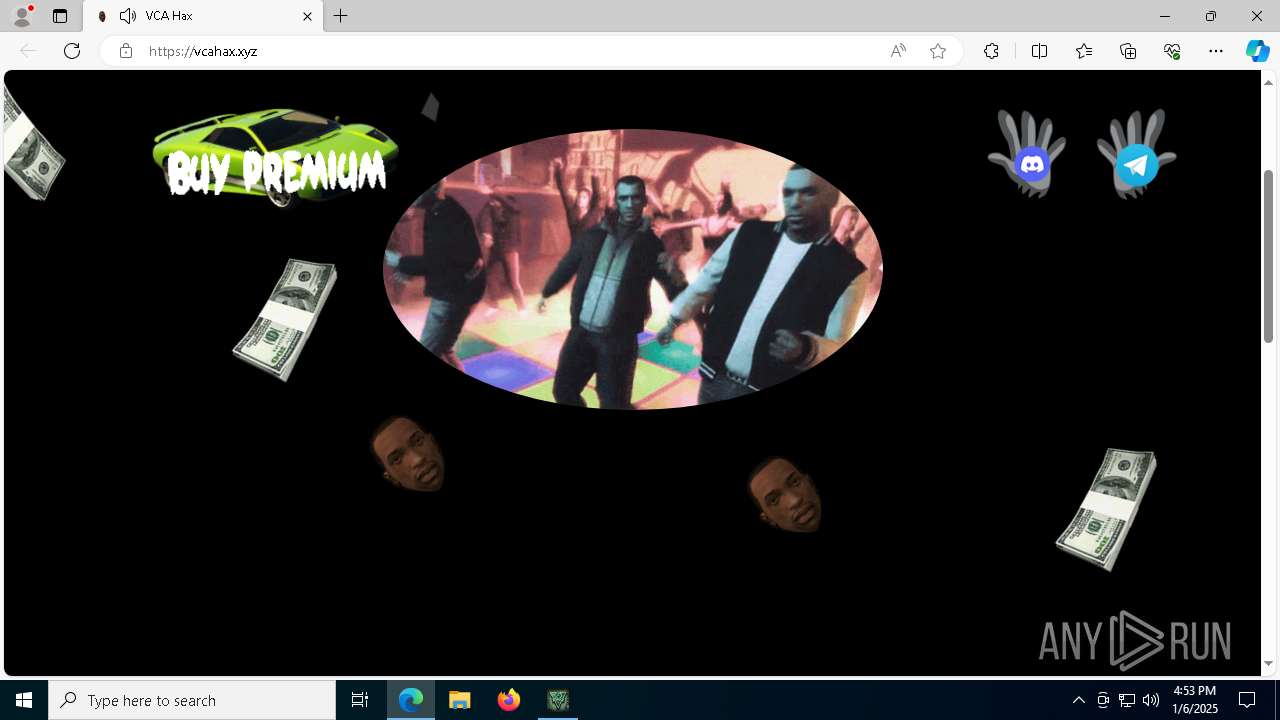Image resolution: width=1280 pixels, height=720 pixels.
Task: Click the right CJ head image
Action: (x=785, y=494)
